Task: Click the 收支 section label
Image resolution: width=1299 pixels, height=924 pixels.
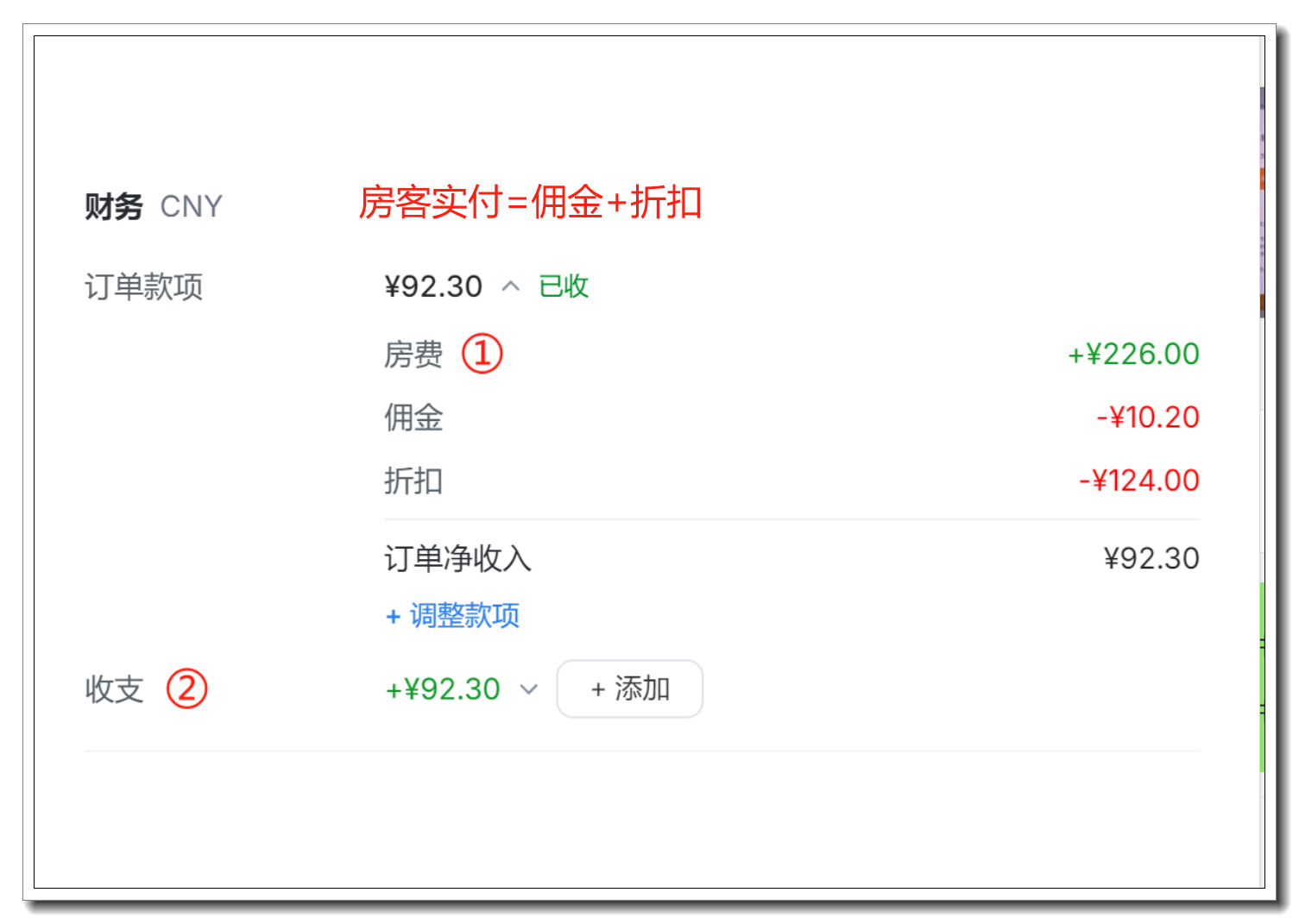Action: 114,689
